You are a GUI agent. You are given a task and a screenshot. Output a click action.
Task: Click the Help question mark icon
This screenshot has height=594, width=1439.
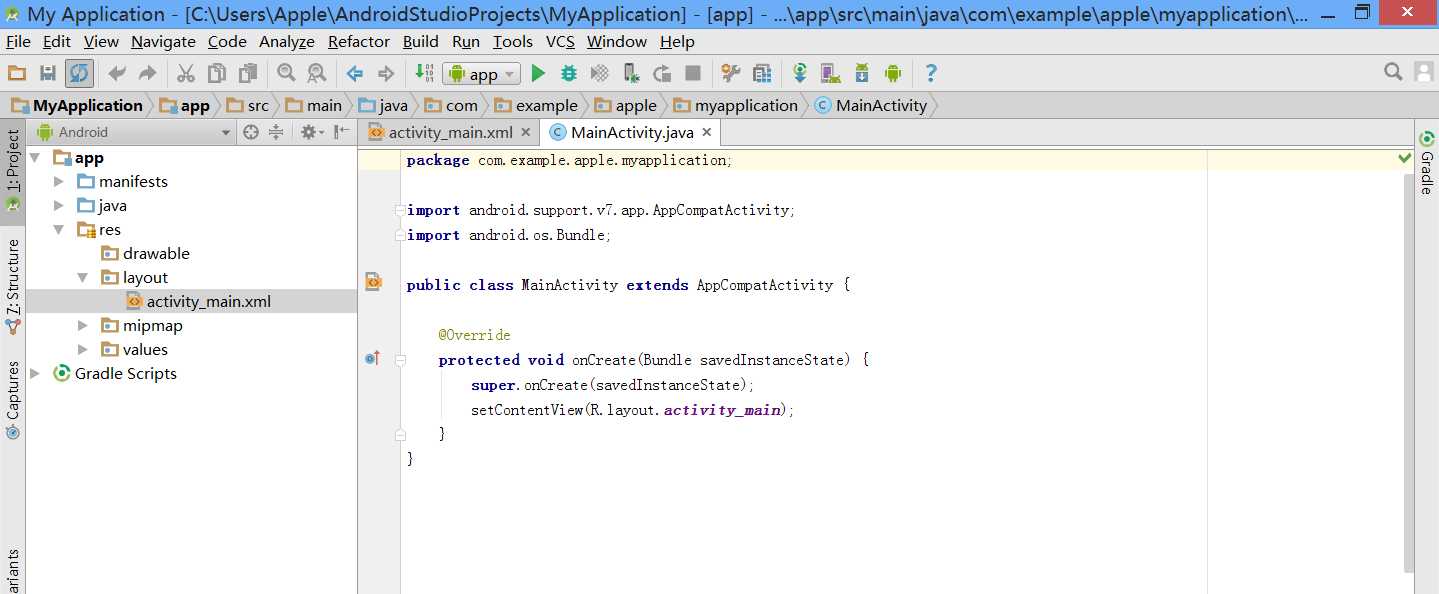click(x=931, y=73)
